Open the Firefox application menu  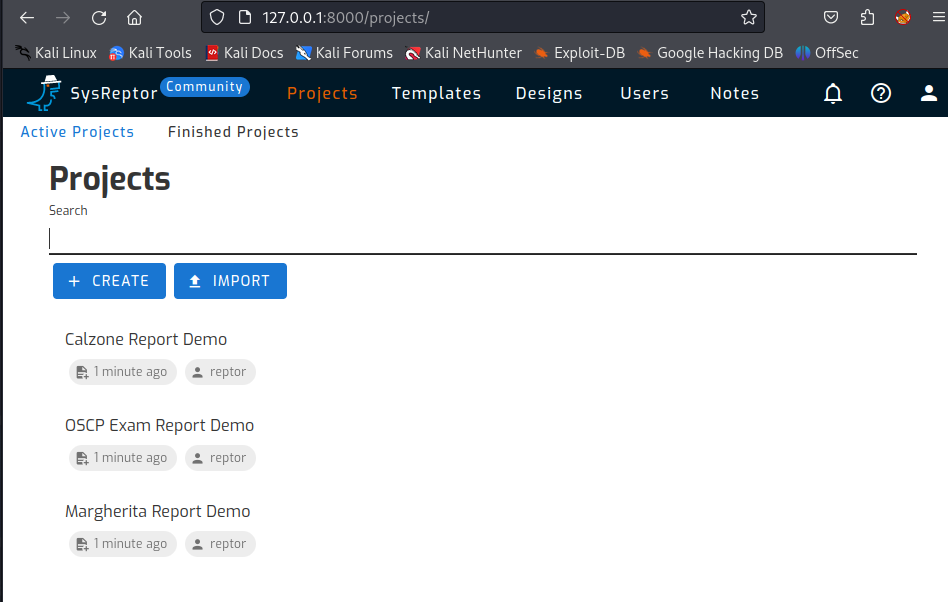[x=936, y=17]
